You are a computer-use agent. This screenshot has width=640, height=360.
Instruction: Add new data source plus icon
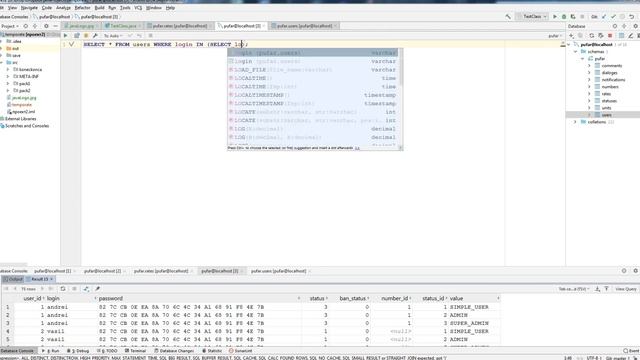pos(571,36)
